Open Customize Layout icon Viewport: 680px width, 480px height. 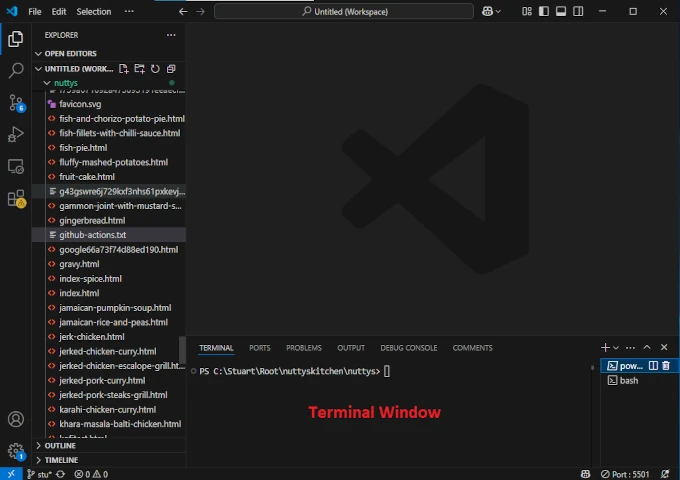click(527, 12)
